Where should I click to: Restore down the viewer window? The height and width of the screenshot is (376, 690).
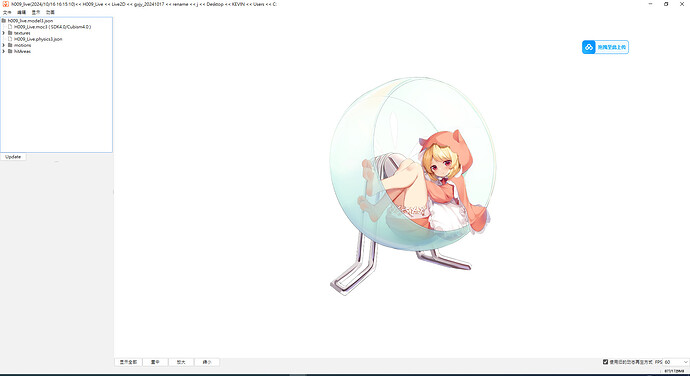pyautogui.click(x=666, y=4)
